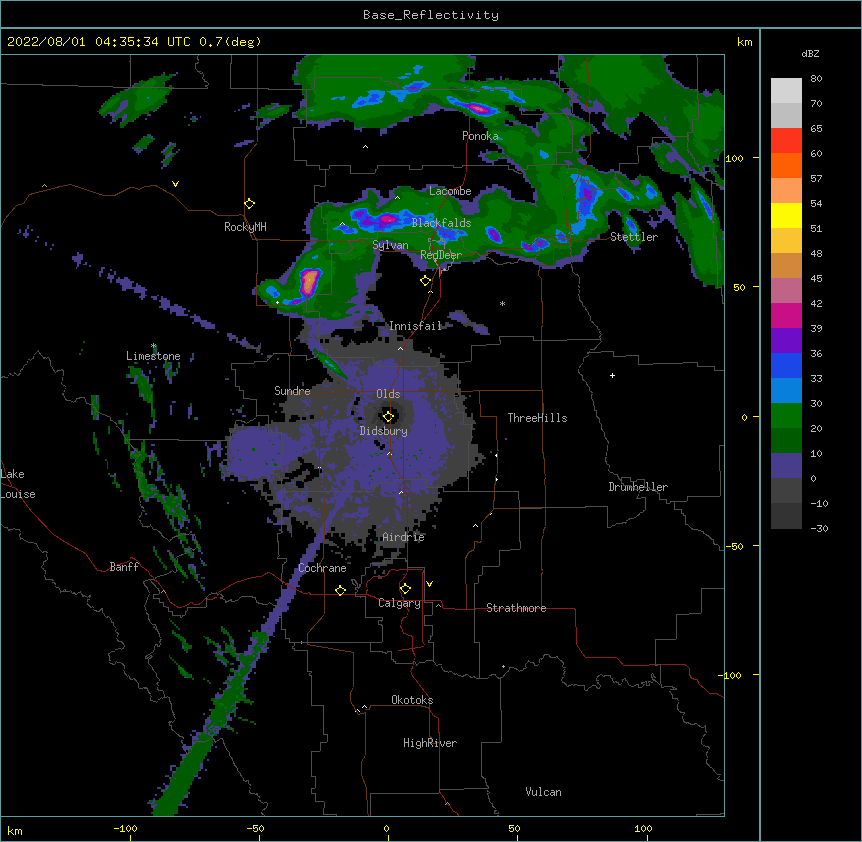The width and height of the screenshot is (862, 842).
Task: Click the Banff label
Action: click(x=124, y=567)
